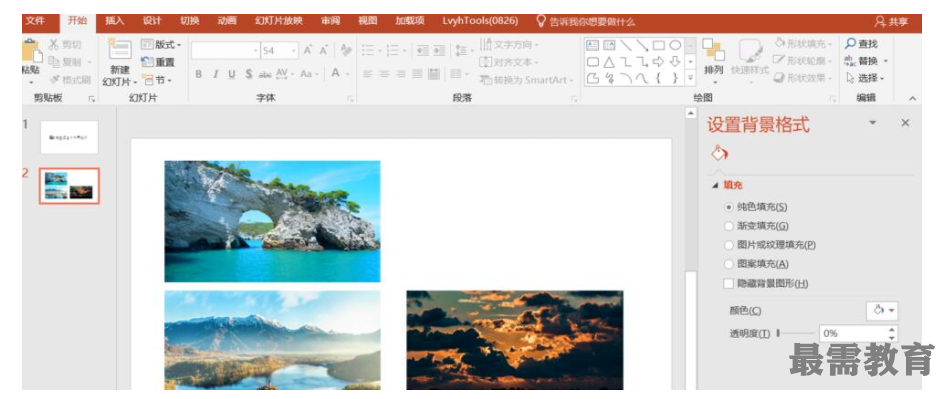Select the rounded rectangle shape
Viewport: 941px width, 399px height.
tap(592, 61)
